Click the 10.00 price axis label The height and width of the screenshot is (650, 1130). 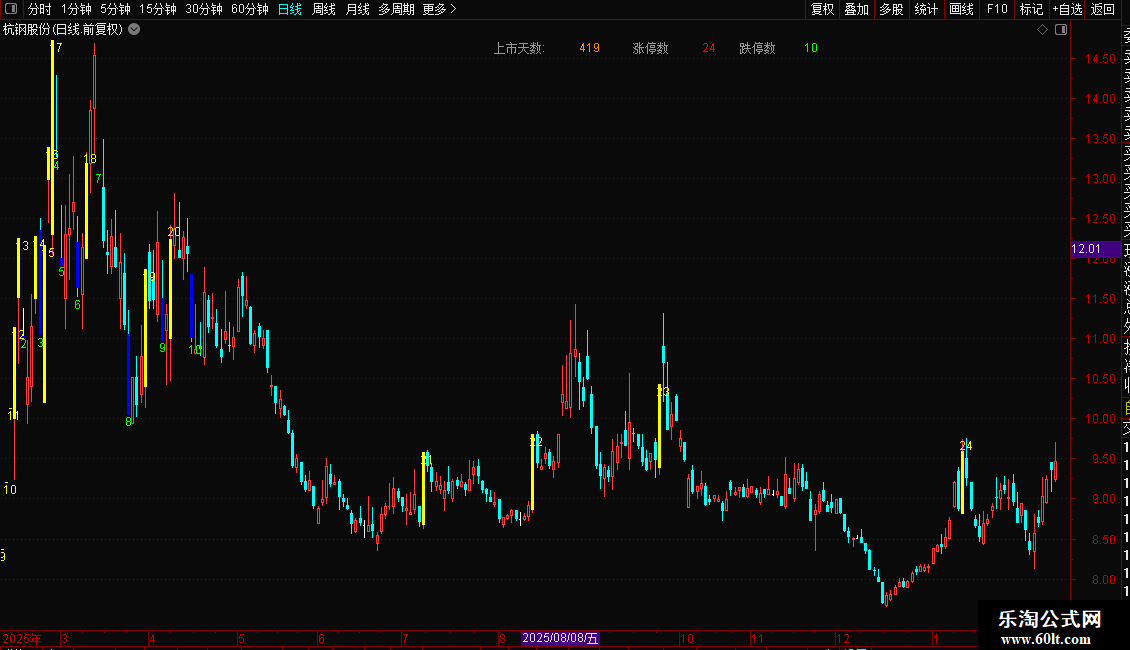point(1100,419)
